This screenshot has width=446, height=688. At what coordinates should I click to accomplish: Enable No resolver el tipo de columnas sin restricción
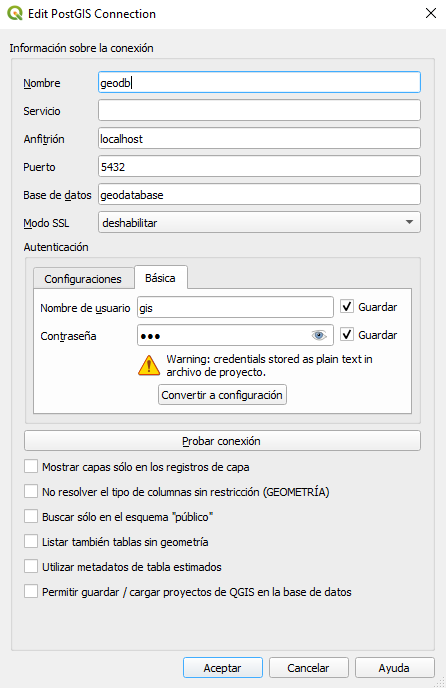point(31,491)
